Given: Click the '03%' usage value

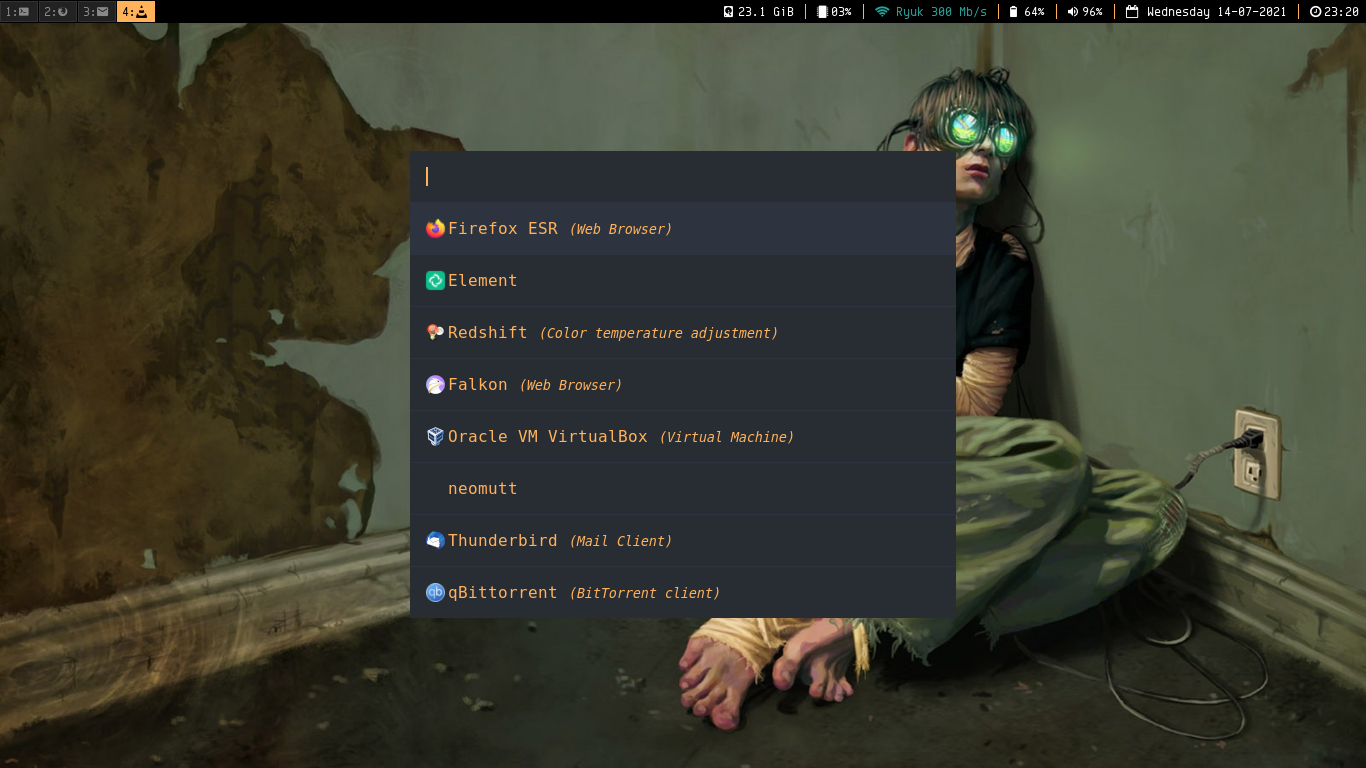Looking at the screenshot, I should (841, 12).
